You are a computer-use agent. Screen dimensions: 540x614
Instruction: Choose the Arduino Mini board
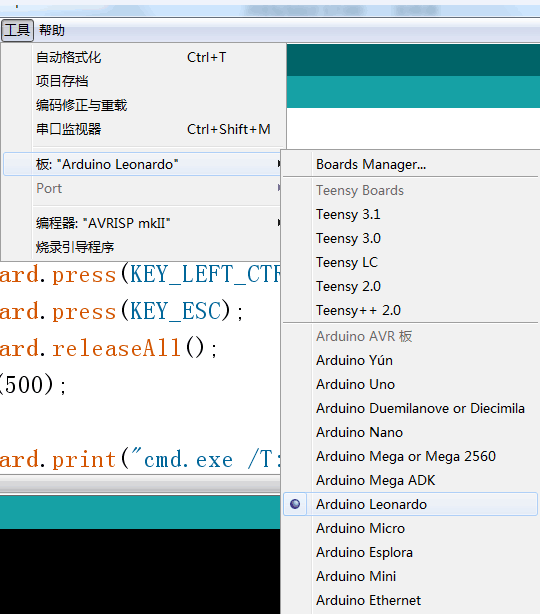[x=410, y=576]
